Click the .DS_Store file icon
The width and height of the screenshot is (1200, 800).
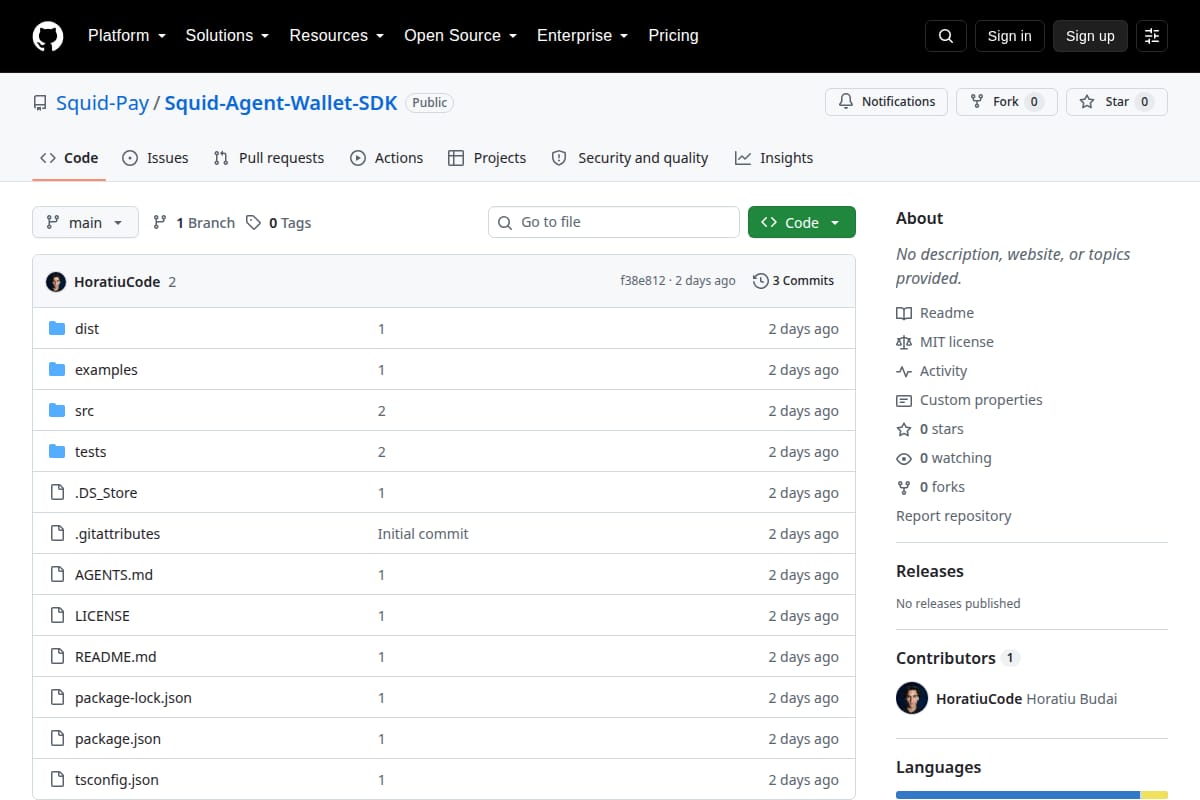click(57, 493)
